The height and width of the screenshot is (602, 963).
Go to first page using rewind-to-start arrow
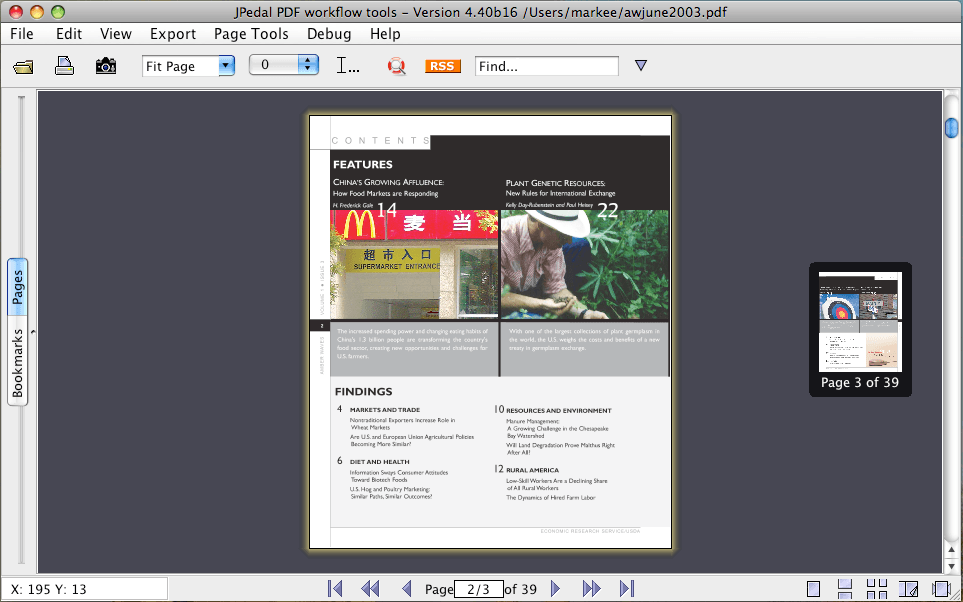pos(336,589)
